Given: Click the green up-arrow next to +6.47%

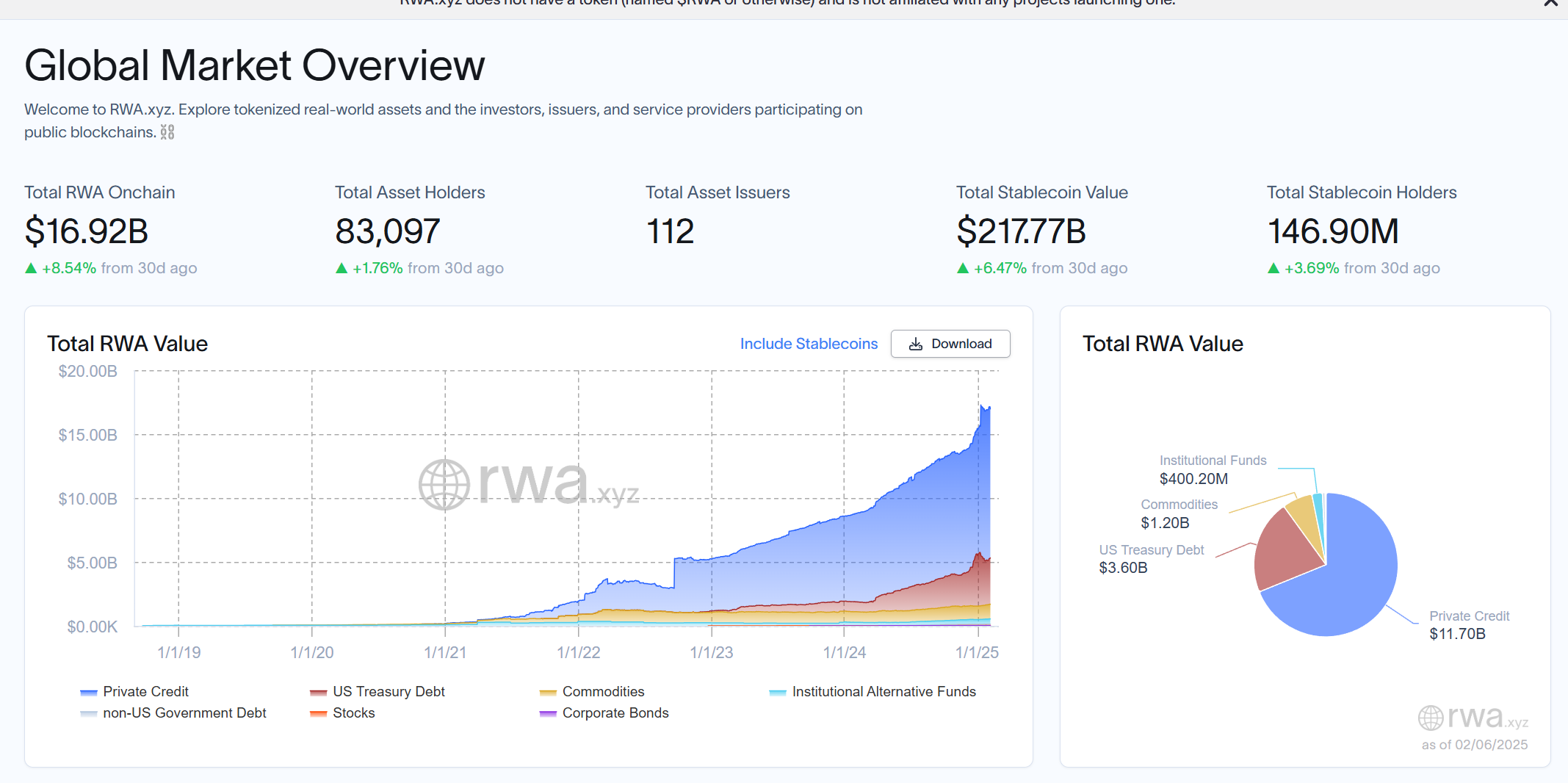Looking at the screenshot, I should coord(963,268).
